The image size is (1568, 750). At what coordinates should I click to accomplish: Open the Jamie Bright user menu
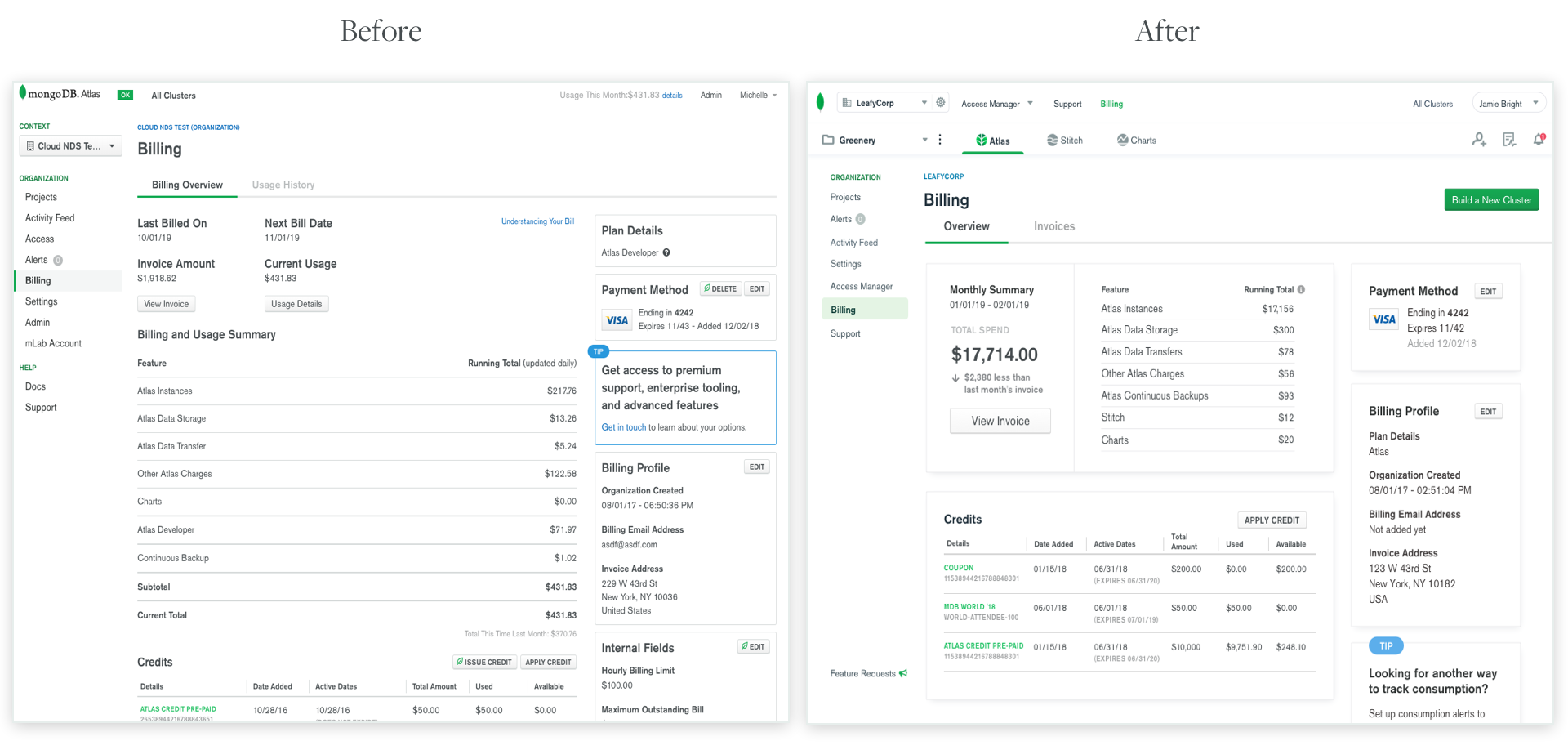pos(1510,104)
